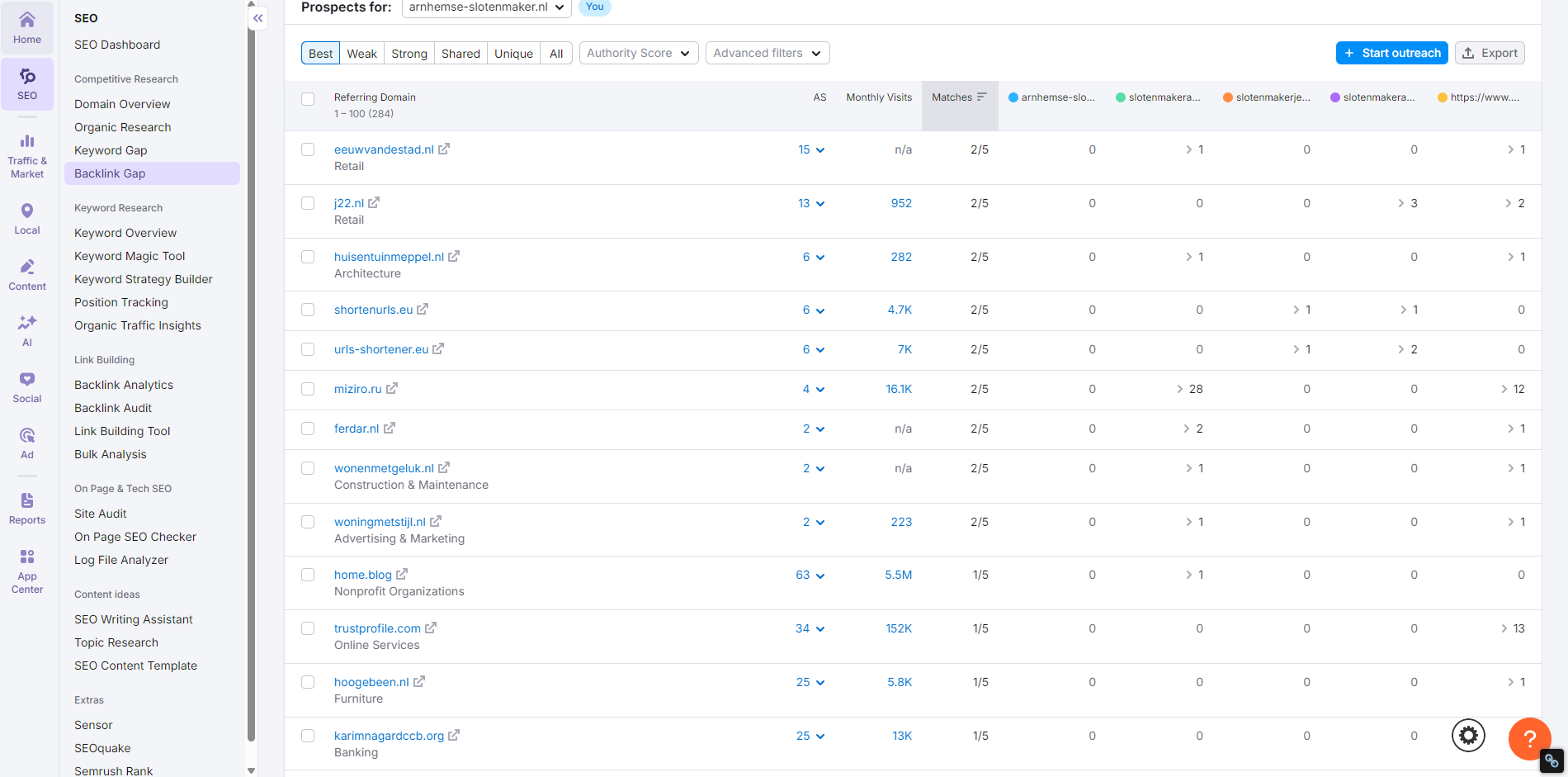Switch to the Weak prospects tab

[362, 53]
